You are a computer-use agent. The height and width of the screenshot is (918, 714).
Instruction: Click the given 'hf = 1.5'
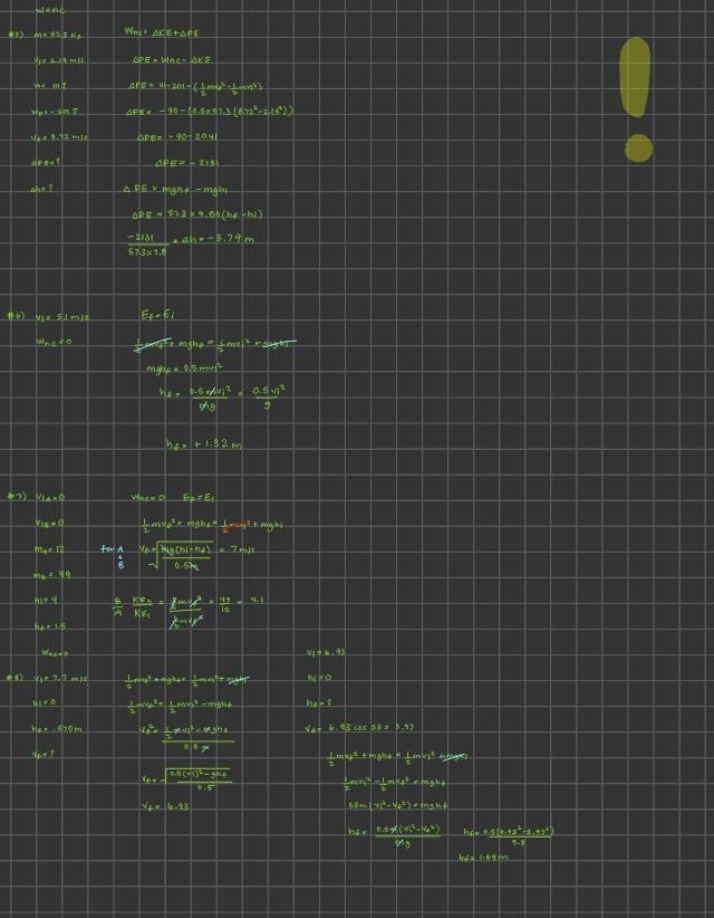pos(50,626)
